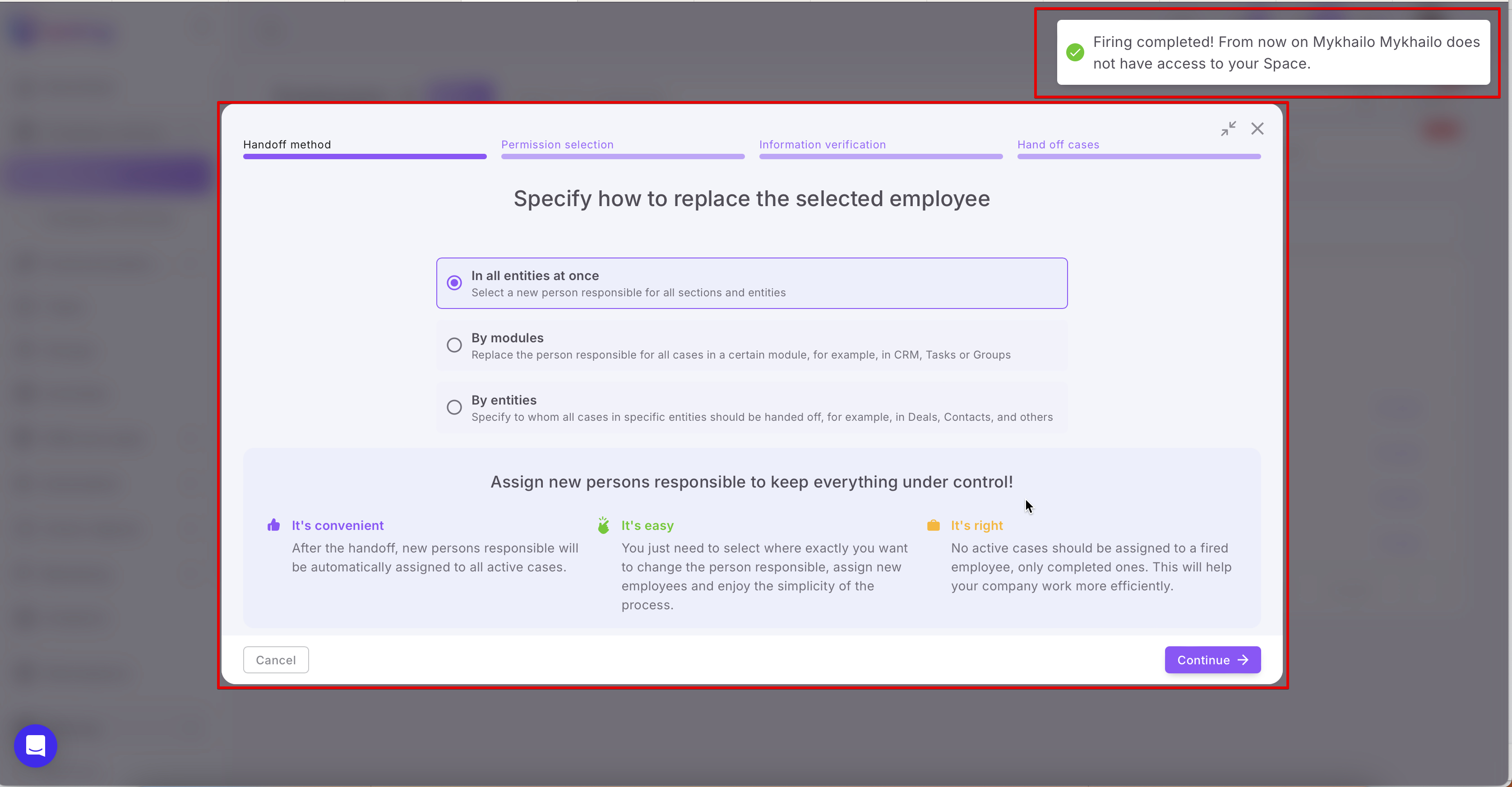This screenshot has height=787, width=1512.
Task: Choose the By entities radio option
Action: [454, 407]
